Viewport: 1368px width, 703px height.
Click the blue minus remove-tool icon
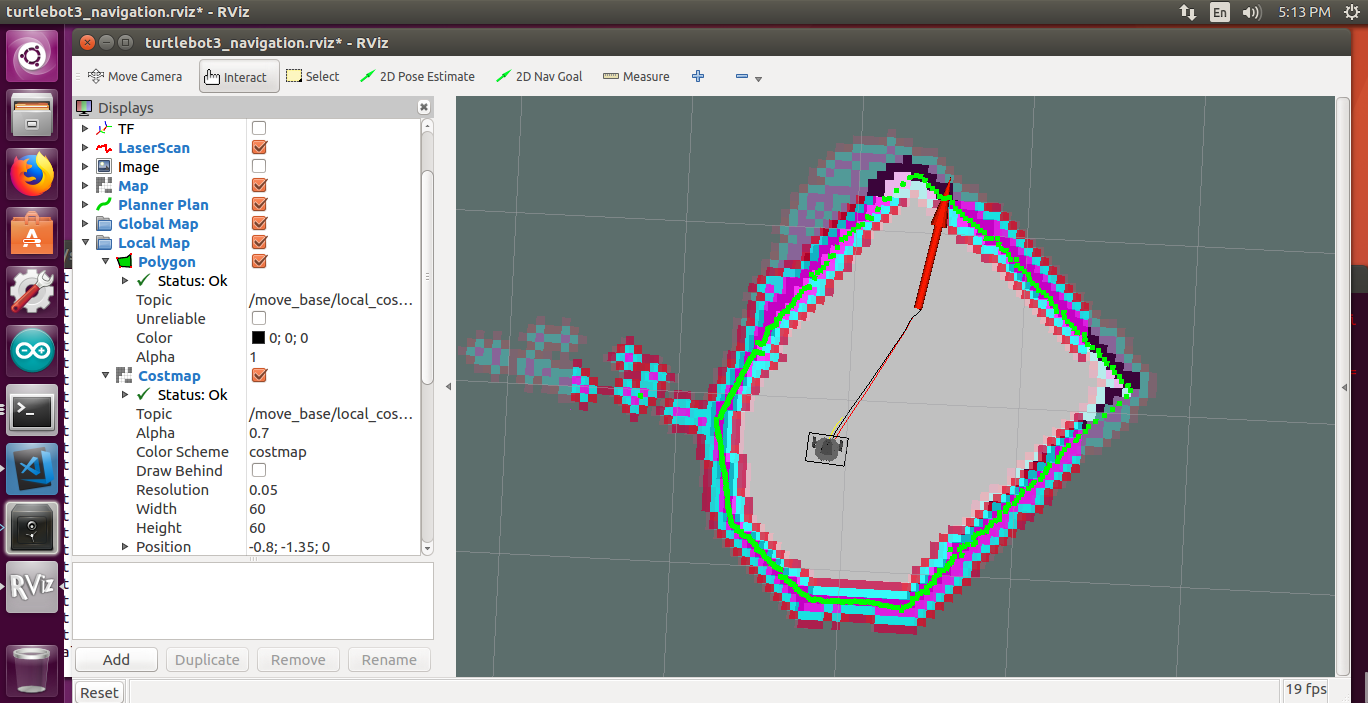742,76
